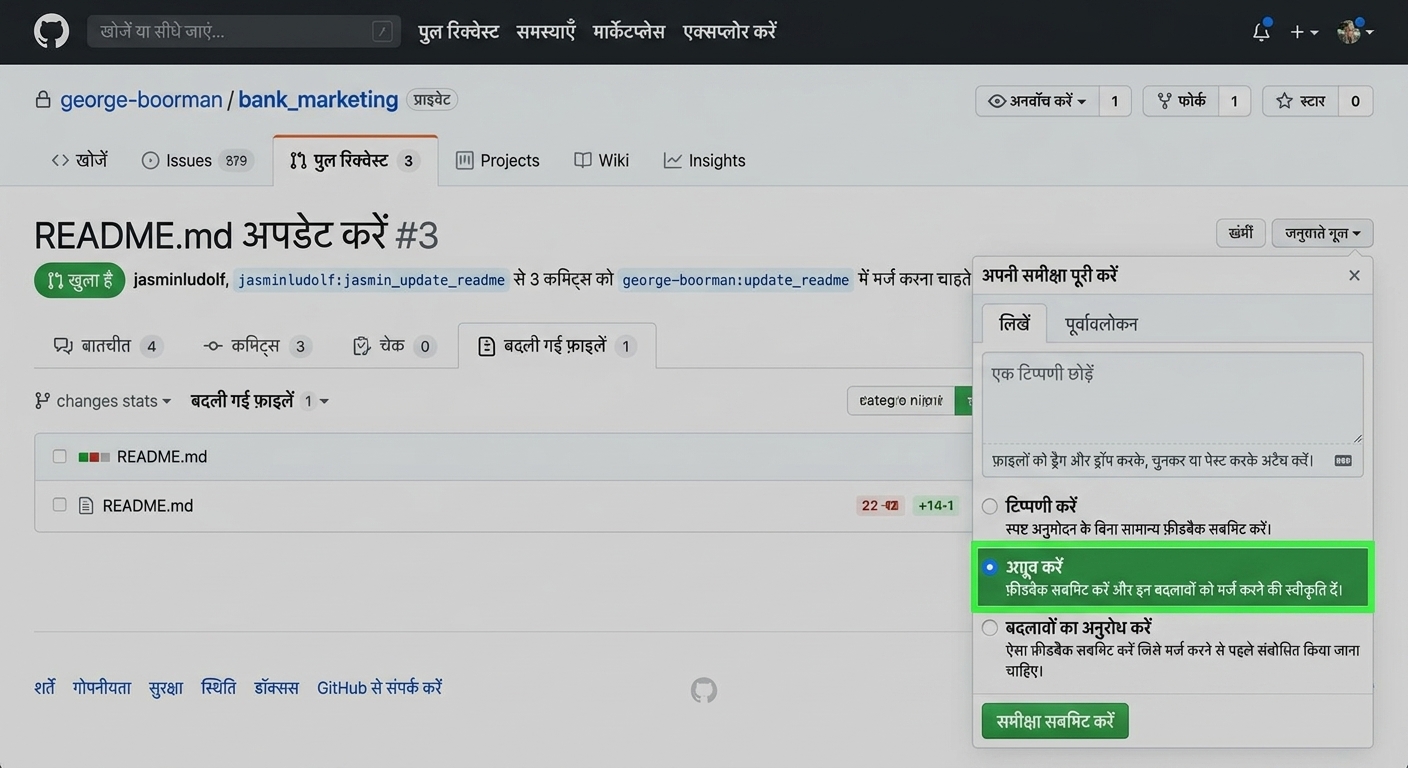Click the Projects board icon
The width and height of the screenshot is (1408, 768).
pos(464,160)
